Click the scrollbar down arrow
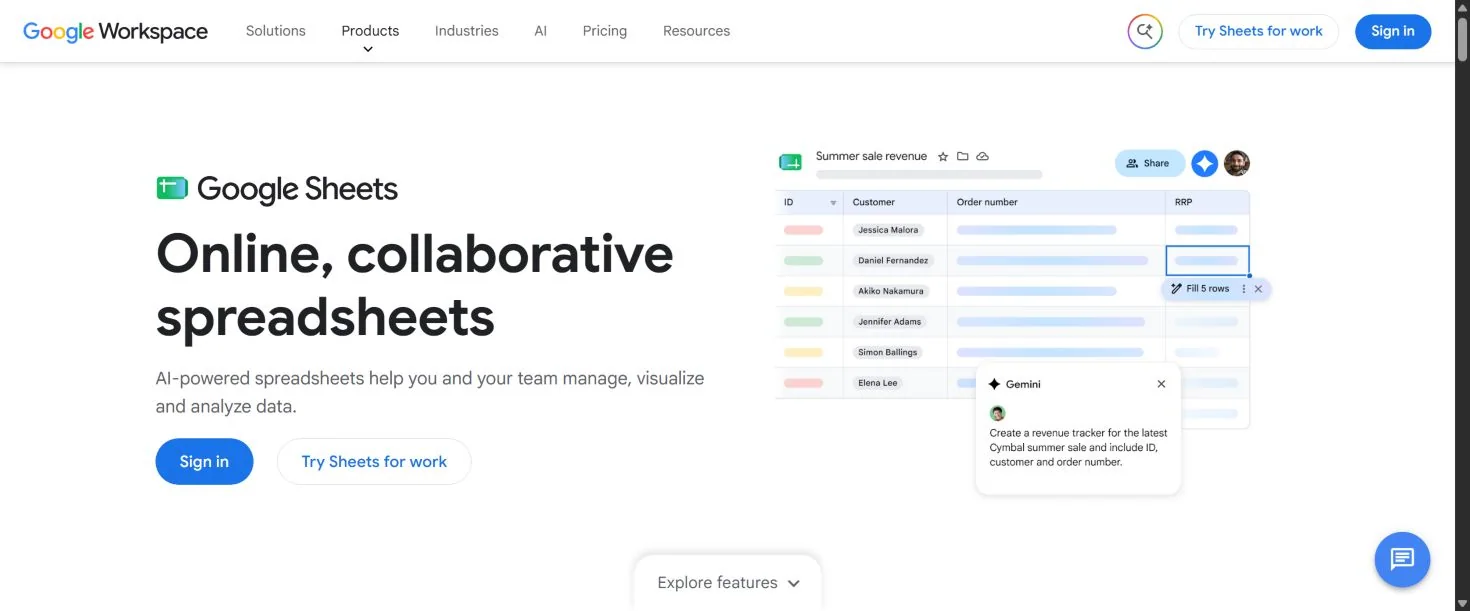 pyautogui.click(x=1462, y=604)
